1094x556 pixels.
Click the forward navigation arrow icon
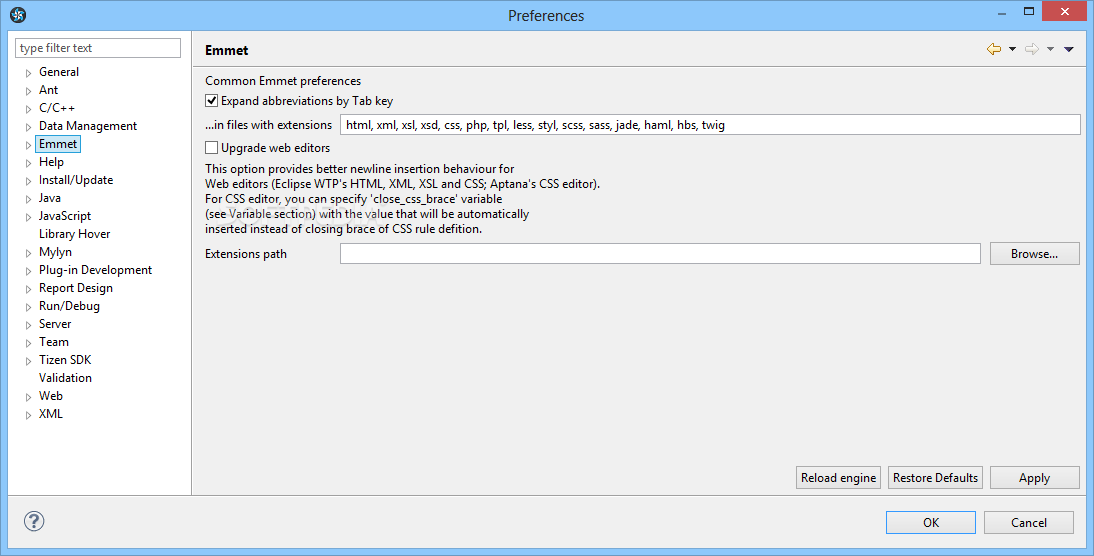point(1031,49)
